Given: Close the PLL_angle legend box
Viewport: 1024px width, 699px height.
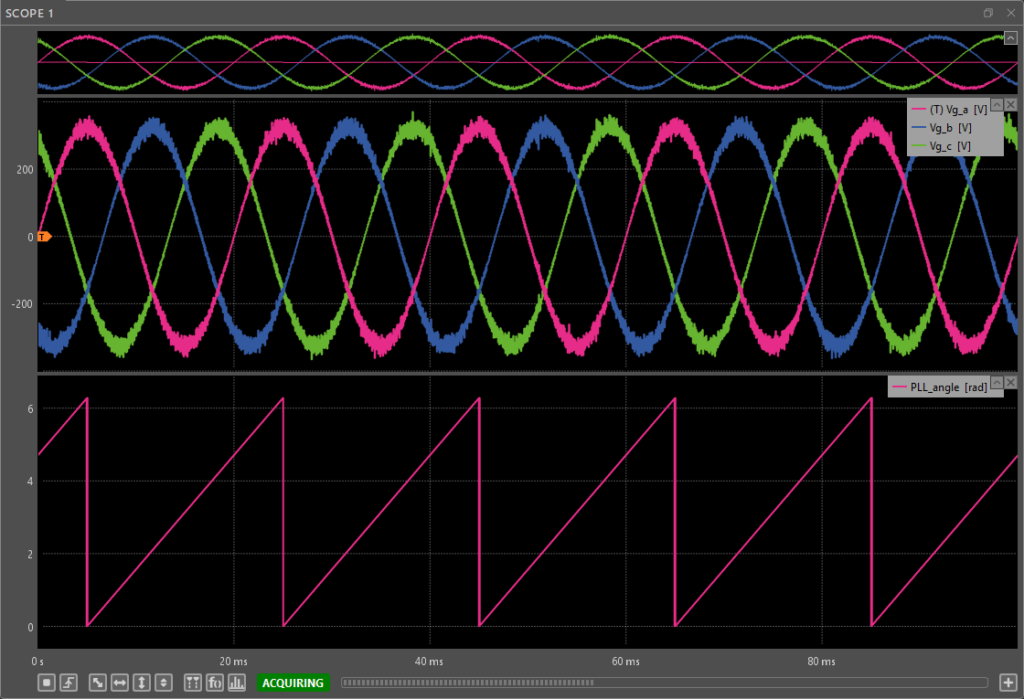Looking at the screenshot, I should [x=1010, y=382].
